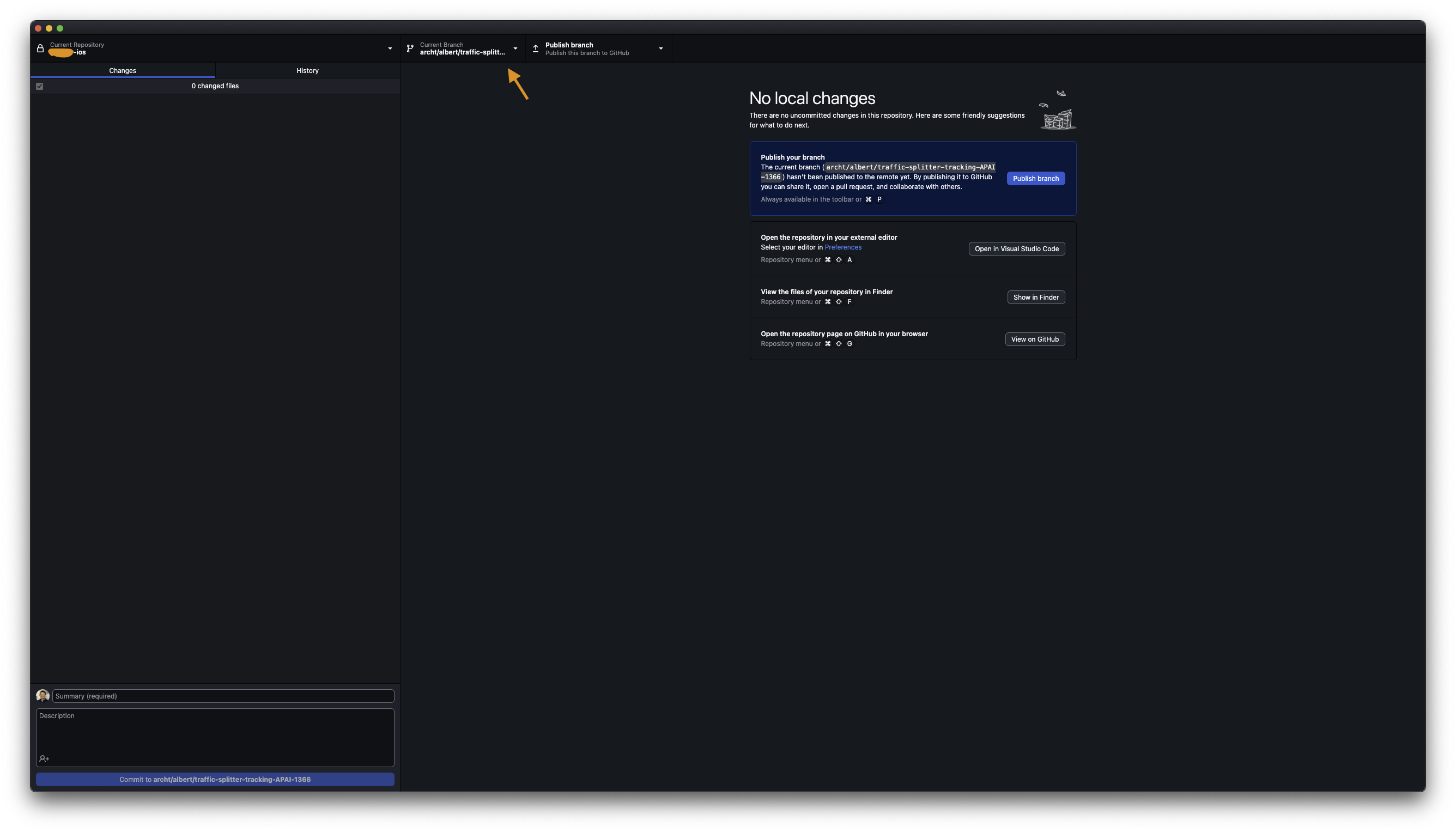Click 'Open the repository in your external editor'
Screen dimensions: 1456x832
(x=829, y=237)
